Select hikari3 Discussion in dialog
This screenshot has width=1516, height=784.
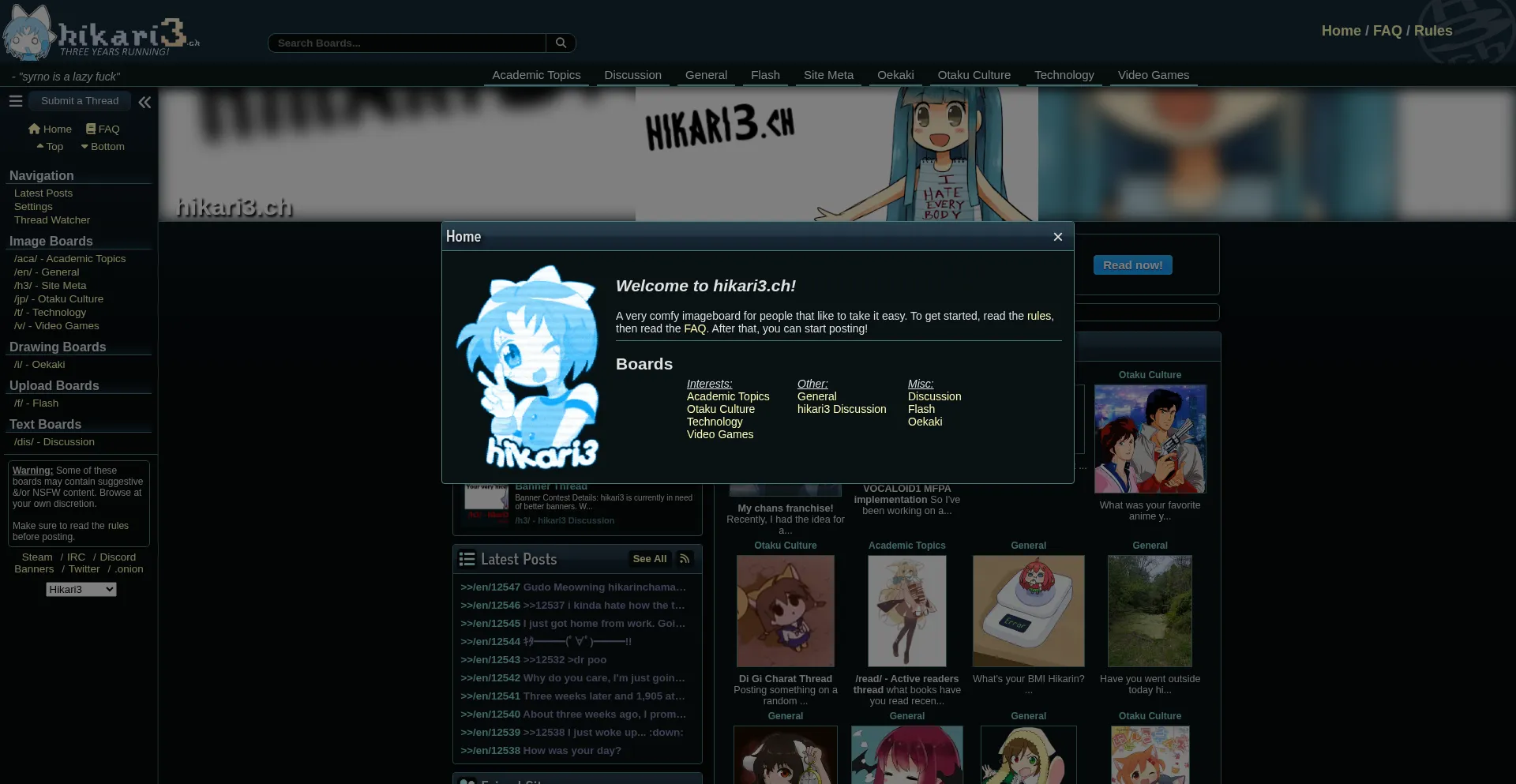pos(842,409)
